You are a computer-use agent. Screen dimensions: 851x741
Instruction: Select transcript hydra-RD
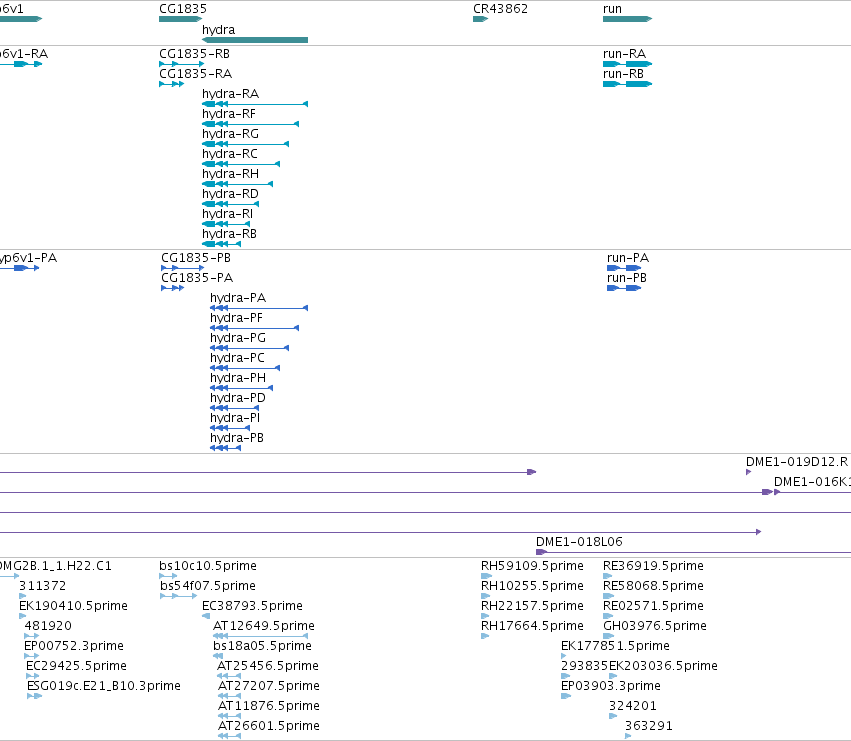[x=230, y=194]
